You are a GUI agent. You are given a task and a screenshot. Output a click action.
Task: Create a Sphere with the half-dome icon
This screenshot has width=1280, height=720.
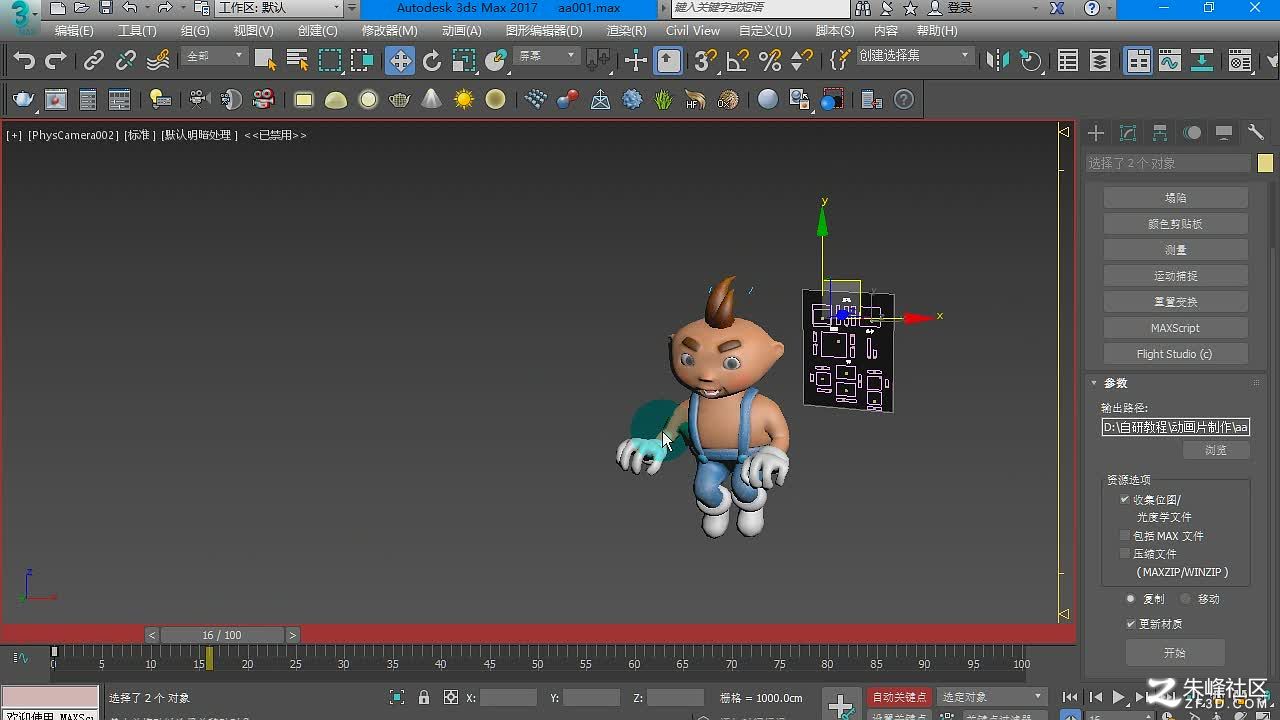(x=336, y=100)
